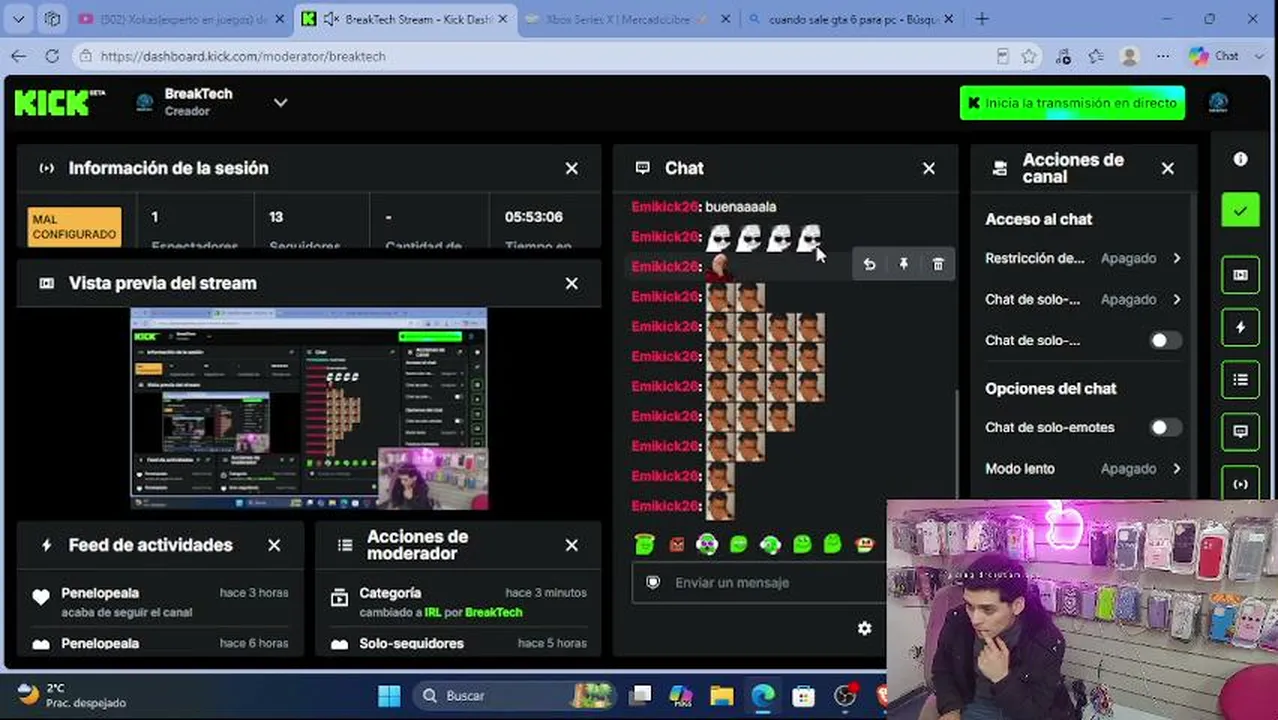This screenshot has height=720, width=1278.
Task: Open chat settings gear icon
Action: click(x=864, y=628)
